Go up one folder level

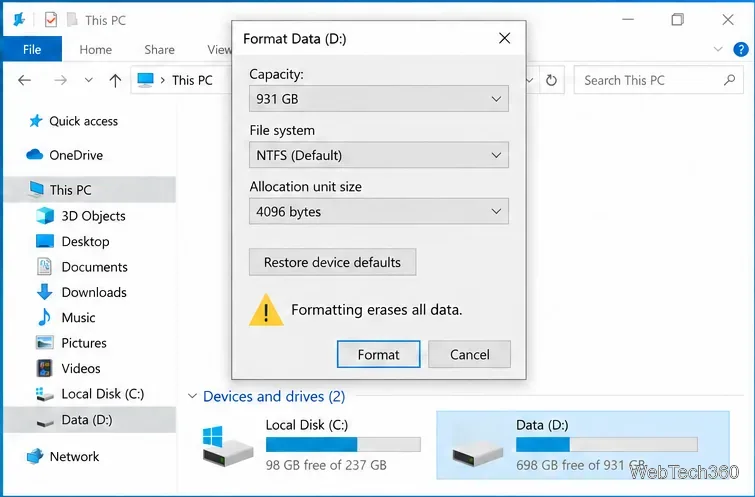coord(115,80)
